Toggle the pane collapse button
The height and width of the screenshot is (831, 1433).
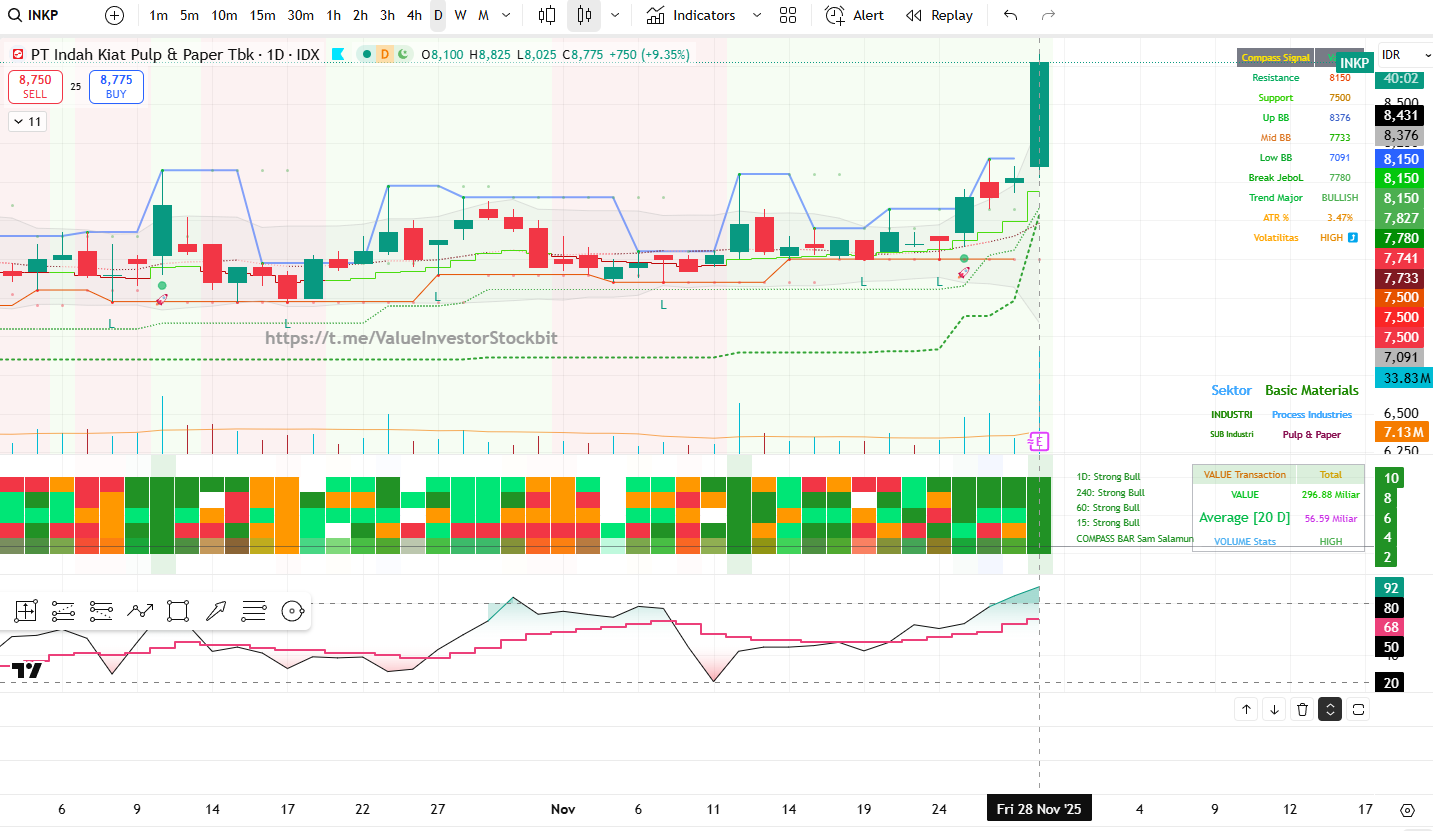(x=1330, y=709)
